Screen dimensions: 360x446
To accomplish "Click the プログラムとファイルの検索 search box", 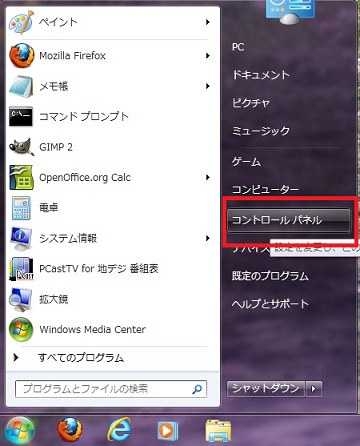I will tap(111, 389).
